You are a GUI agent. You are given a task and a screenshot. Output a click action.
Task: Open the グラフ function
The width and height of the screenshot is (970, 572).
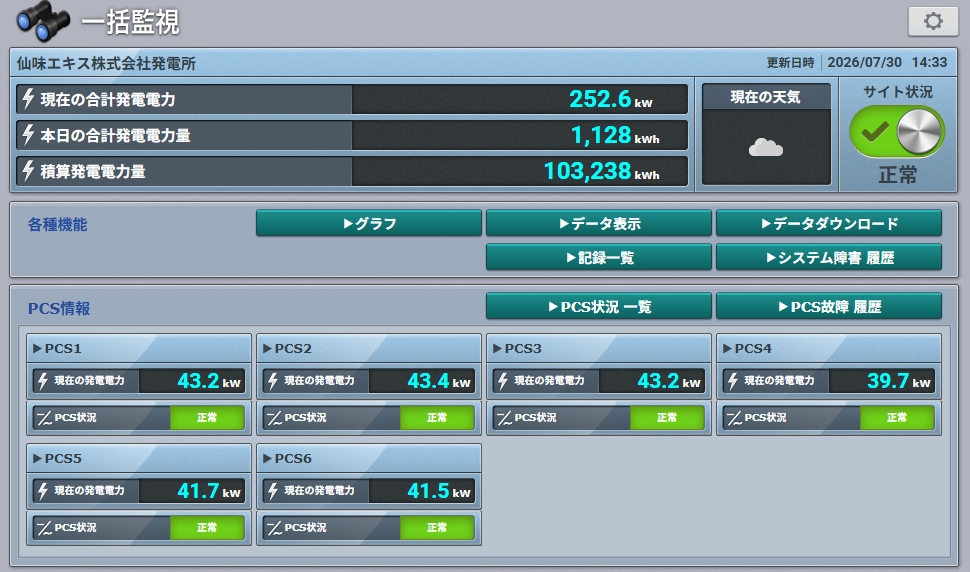click(369, 223)
